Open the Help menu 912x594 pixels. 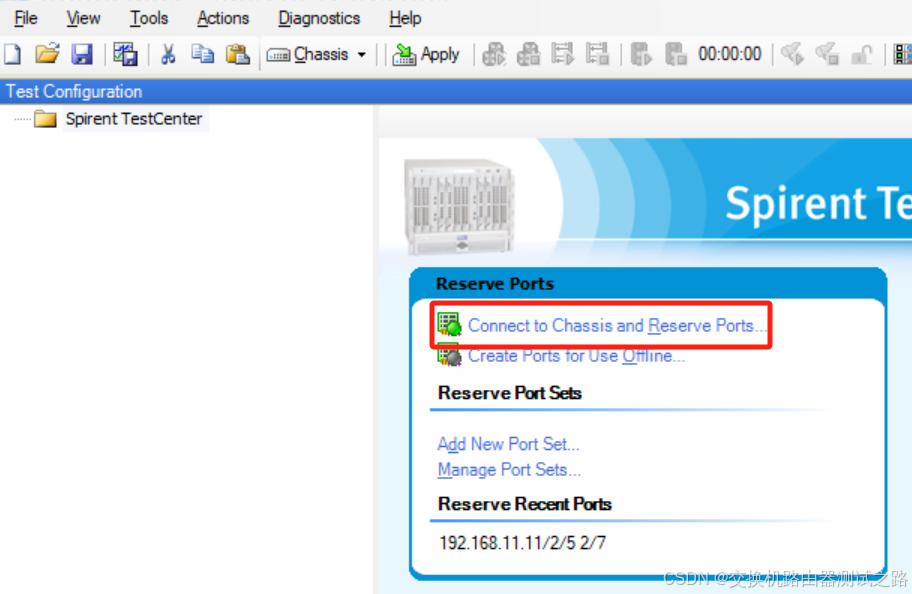click(x=405, y=19)
